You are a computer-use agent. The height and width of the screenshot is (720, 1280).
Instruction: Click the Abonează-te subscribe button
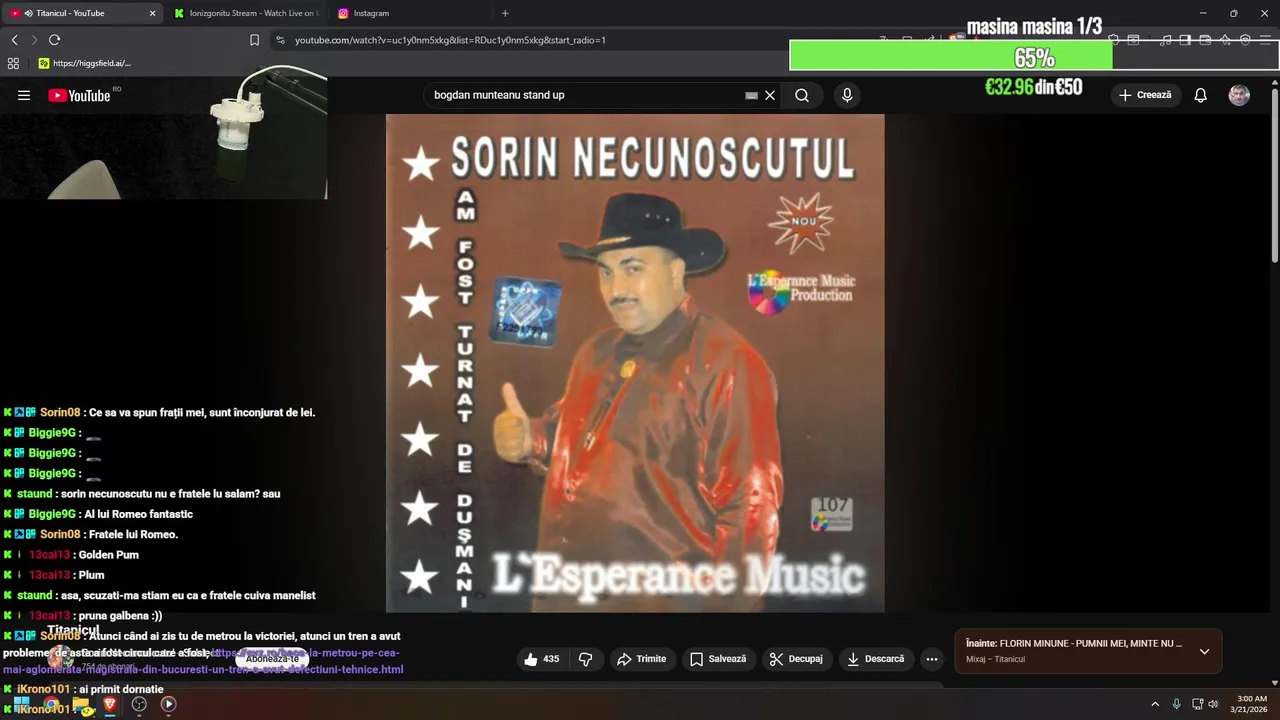click(272, 659)
